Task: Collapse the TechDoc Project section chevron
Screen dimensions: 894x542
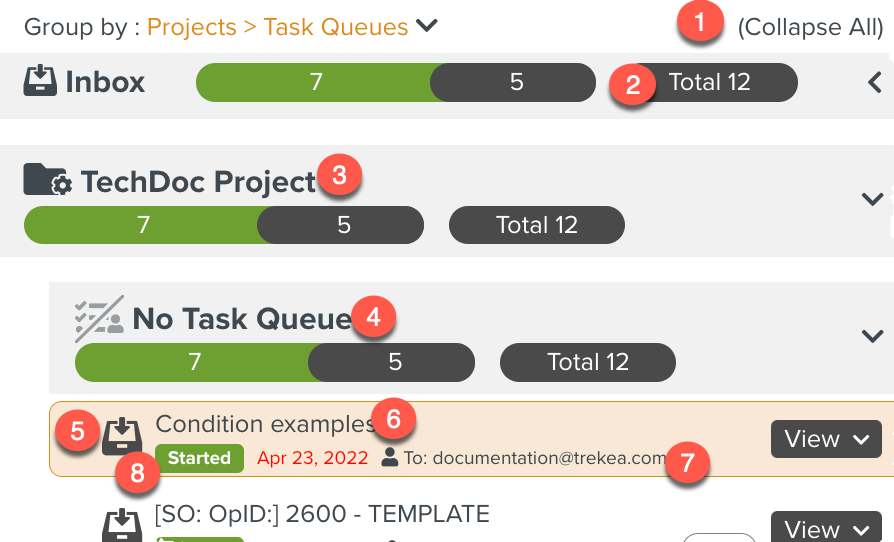Action: [872, 199]
